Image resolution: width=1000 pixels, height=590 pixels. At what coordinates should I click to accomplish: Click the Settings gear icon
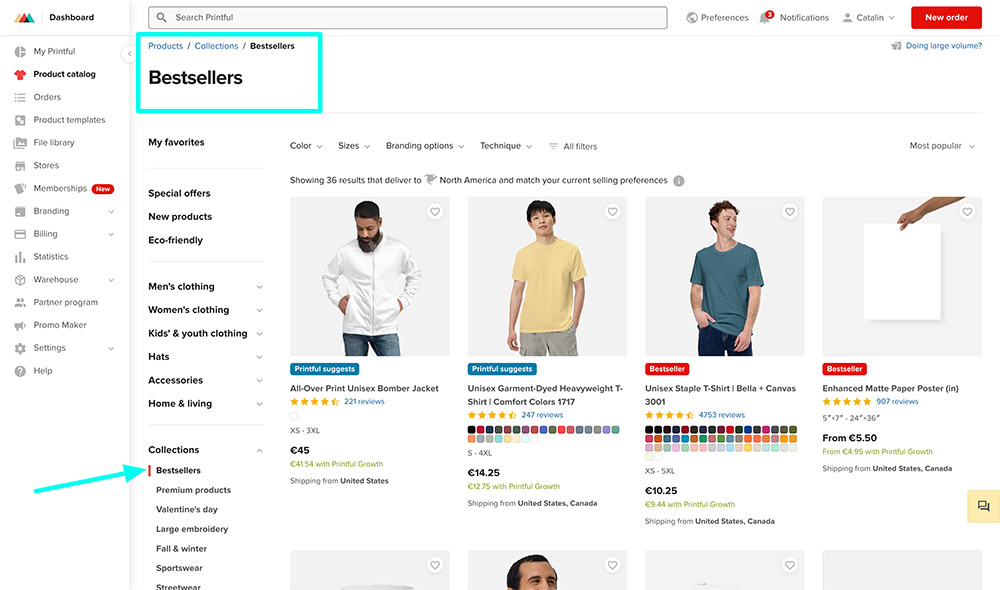pyautogui.click(x=20, y=348)
